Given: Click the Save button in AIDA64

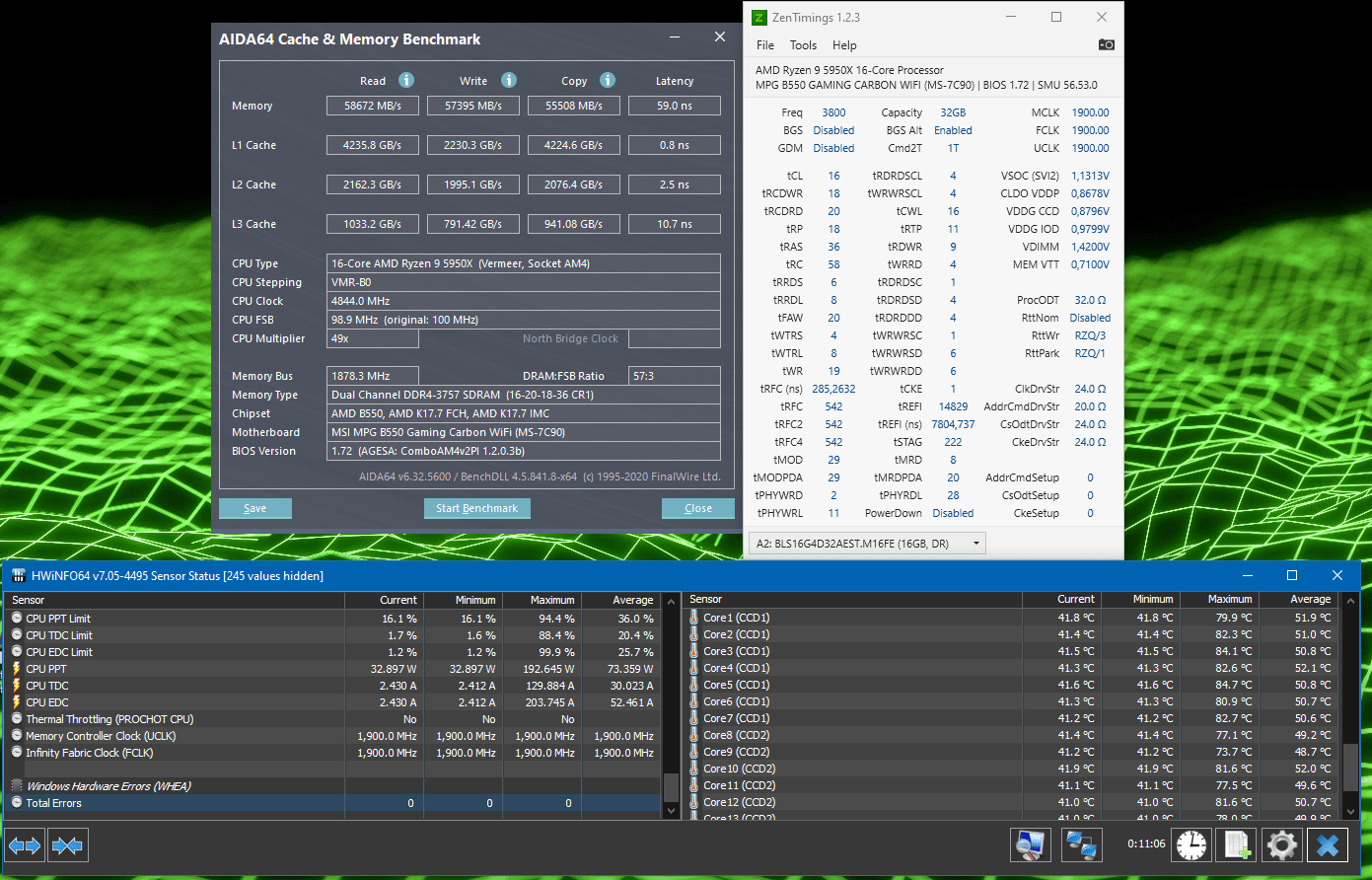Looking at the screenshot, I should [255, 508].
